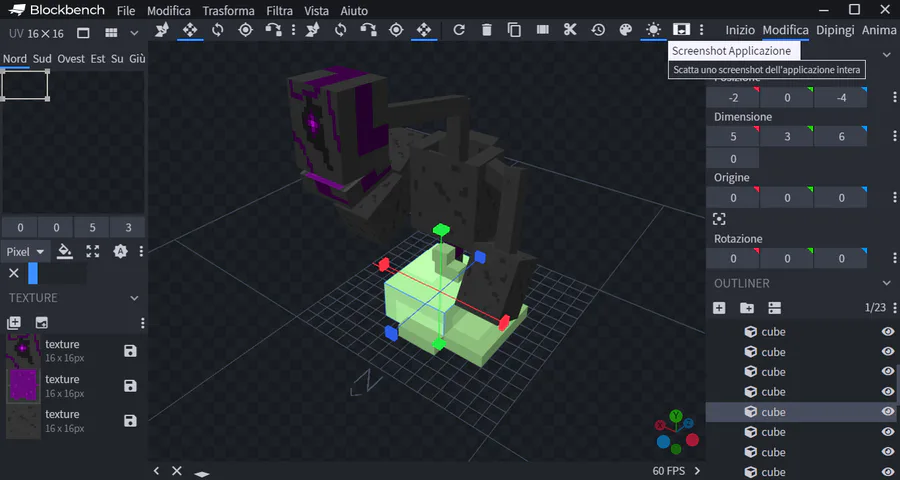Open the Aiuto menu
900x480 pixels.
pyautogui.click(x=354, y=11)
